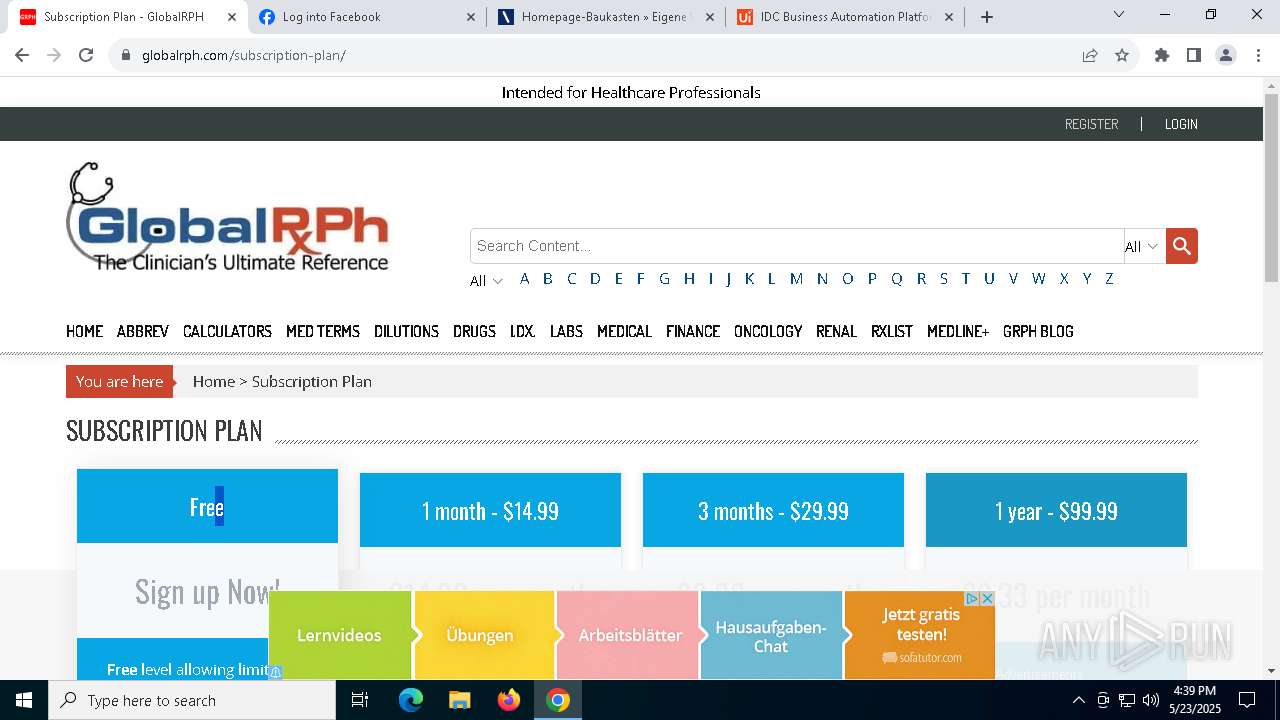Expand the All alphabet filter dropdown

tap(486, 281)
